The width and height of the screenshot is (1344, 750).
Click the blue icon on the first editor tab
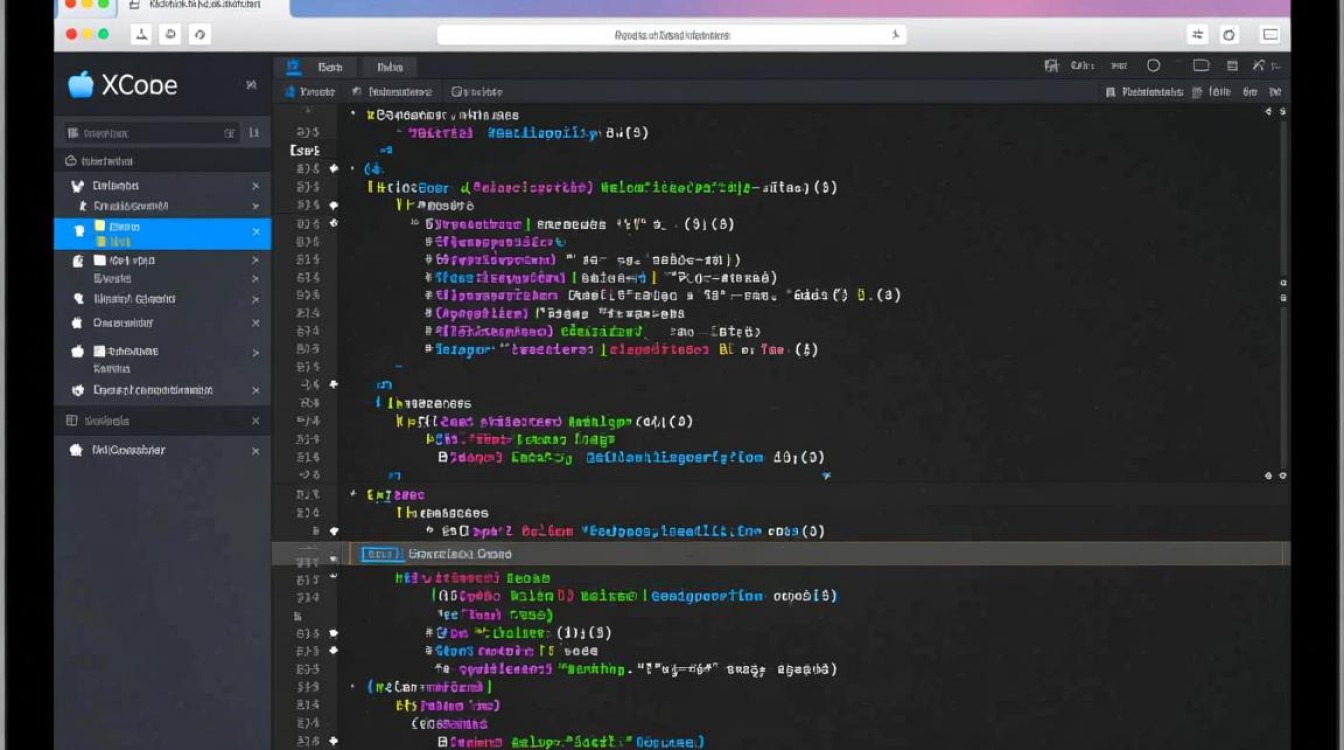(x=293, y=67)
